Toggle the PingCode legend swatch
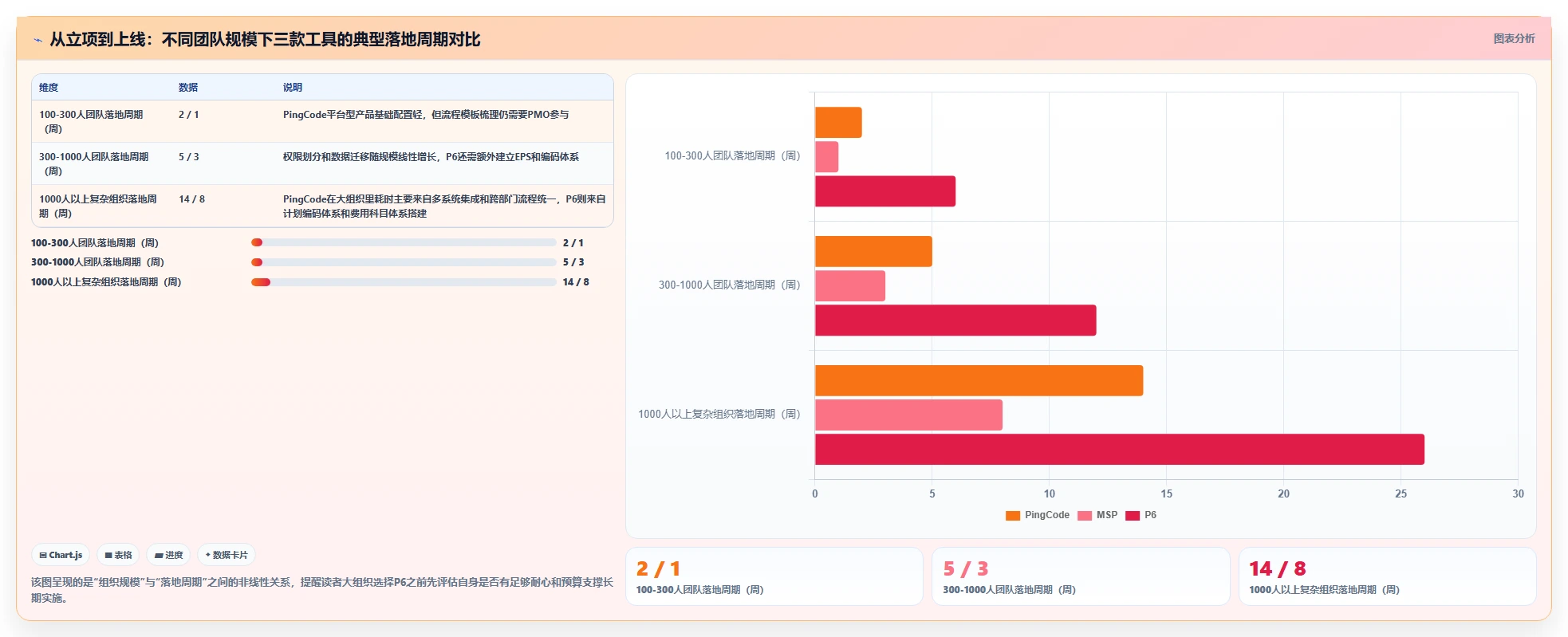 [x=1013, y=516]
